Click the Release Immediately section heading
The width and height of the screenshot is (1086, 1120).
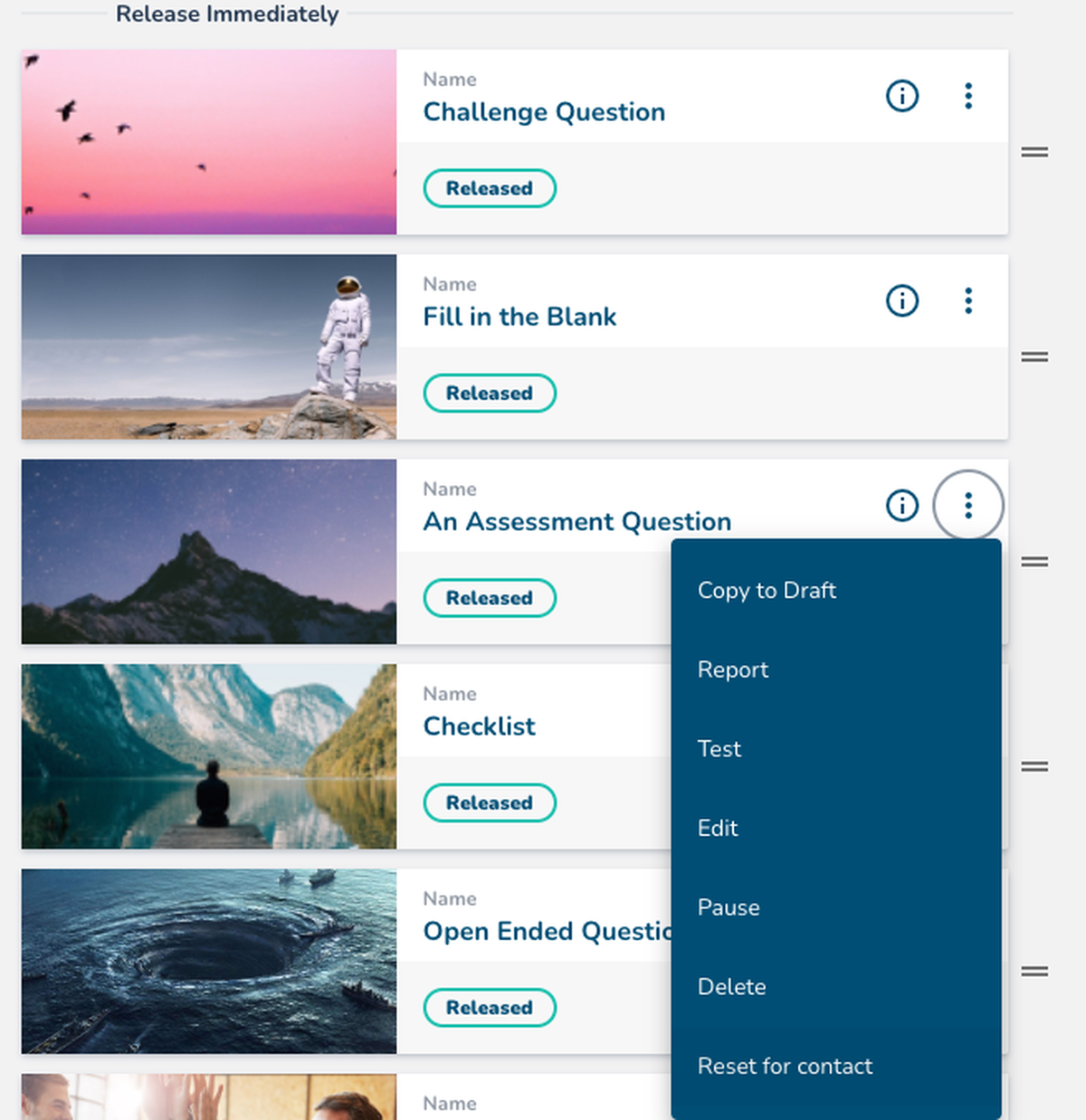pos(227,14)
